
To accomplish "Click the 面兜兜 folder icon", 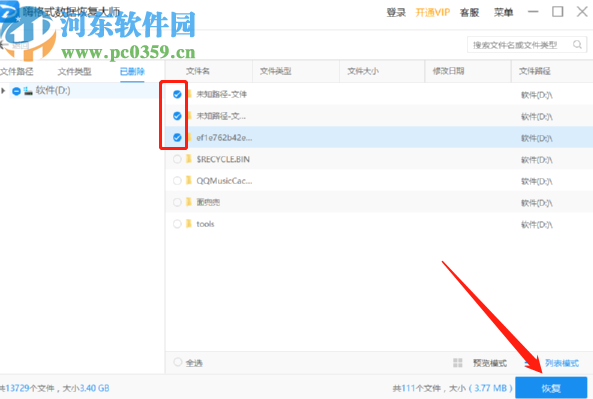I will coord(189,202).
